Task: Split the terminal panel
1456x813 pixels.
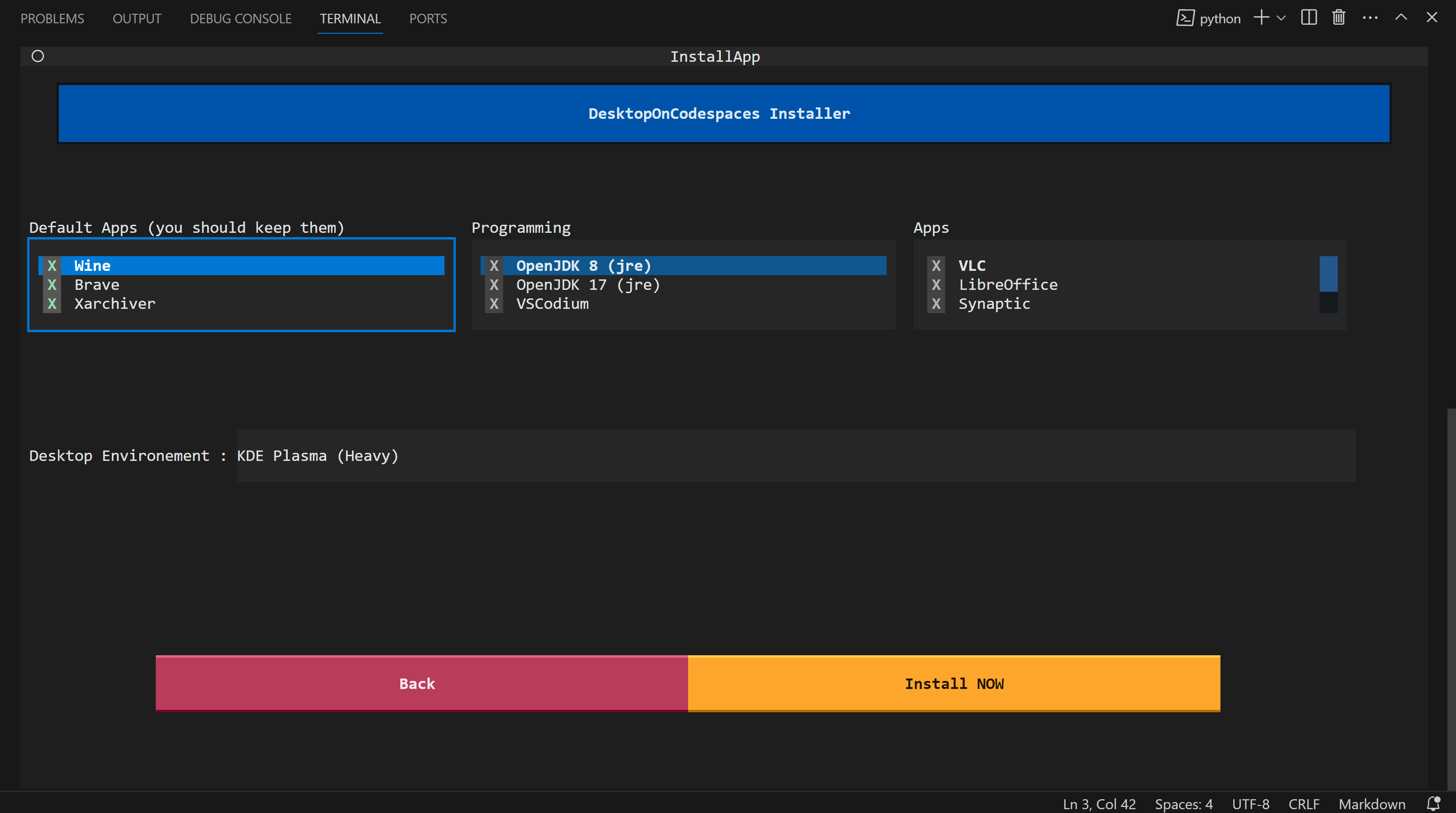Action: point(1308,18)
